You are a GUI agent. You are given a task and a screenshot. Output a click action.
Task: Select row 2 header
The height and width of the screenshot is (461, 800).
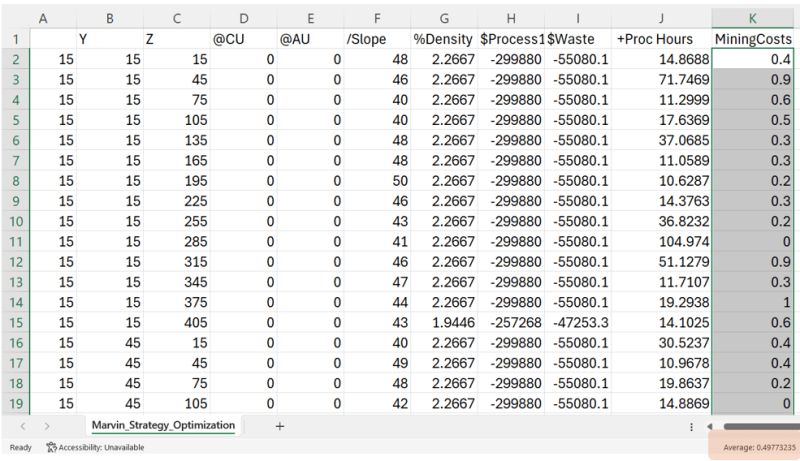16,60
